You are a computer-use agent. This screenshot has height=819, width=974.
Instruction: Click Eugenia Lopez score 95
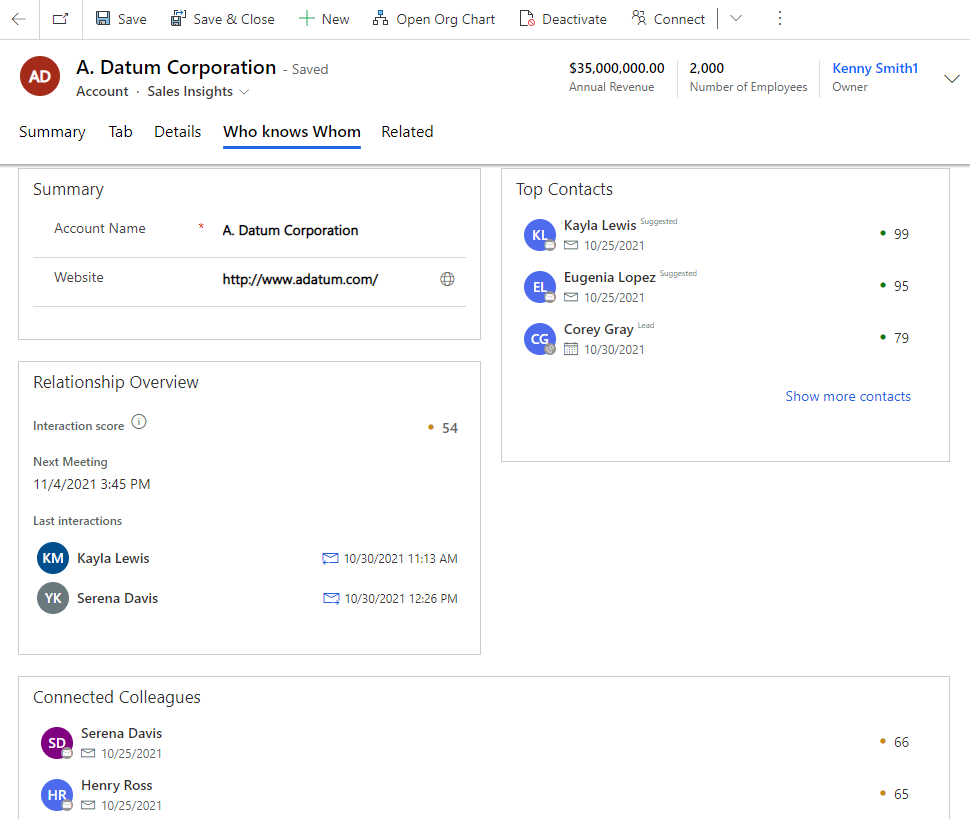click(x=901, y=286)
